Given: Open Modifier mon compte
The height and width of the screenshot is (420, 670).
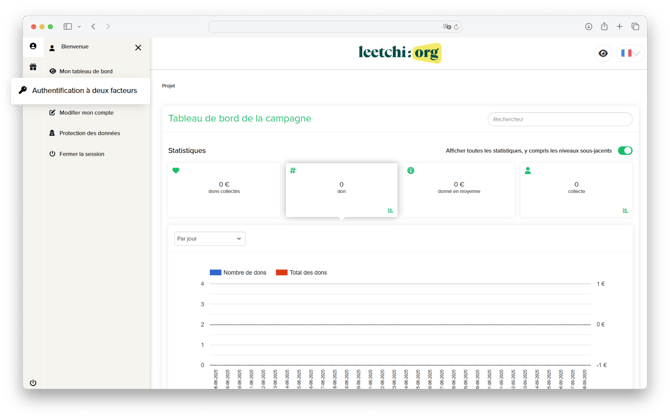Looking at the screenshot, I should (81, 113).
